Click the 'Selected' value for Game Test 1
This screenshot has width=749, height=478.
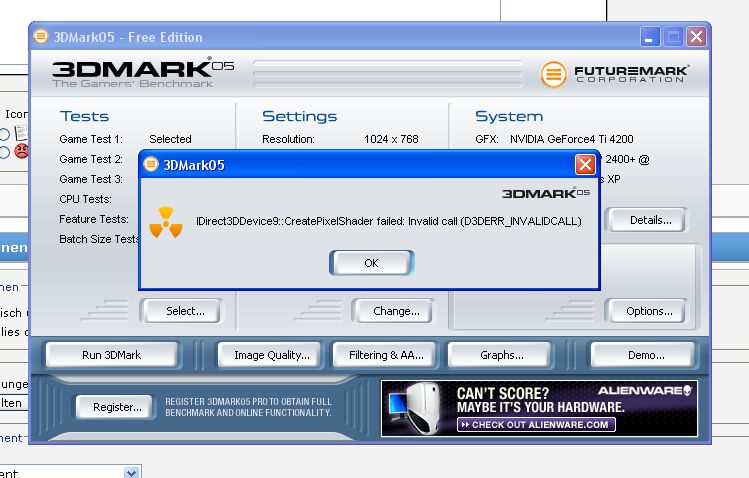pos(170,139)
